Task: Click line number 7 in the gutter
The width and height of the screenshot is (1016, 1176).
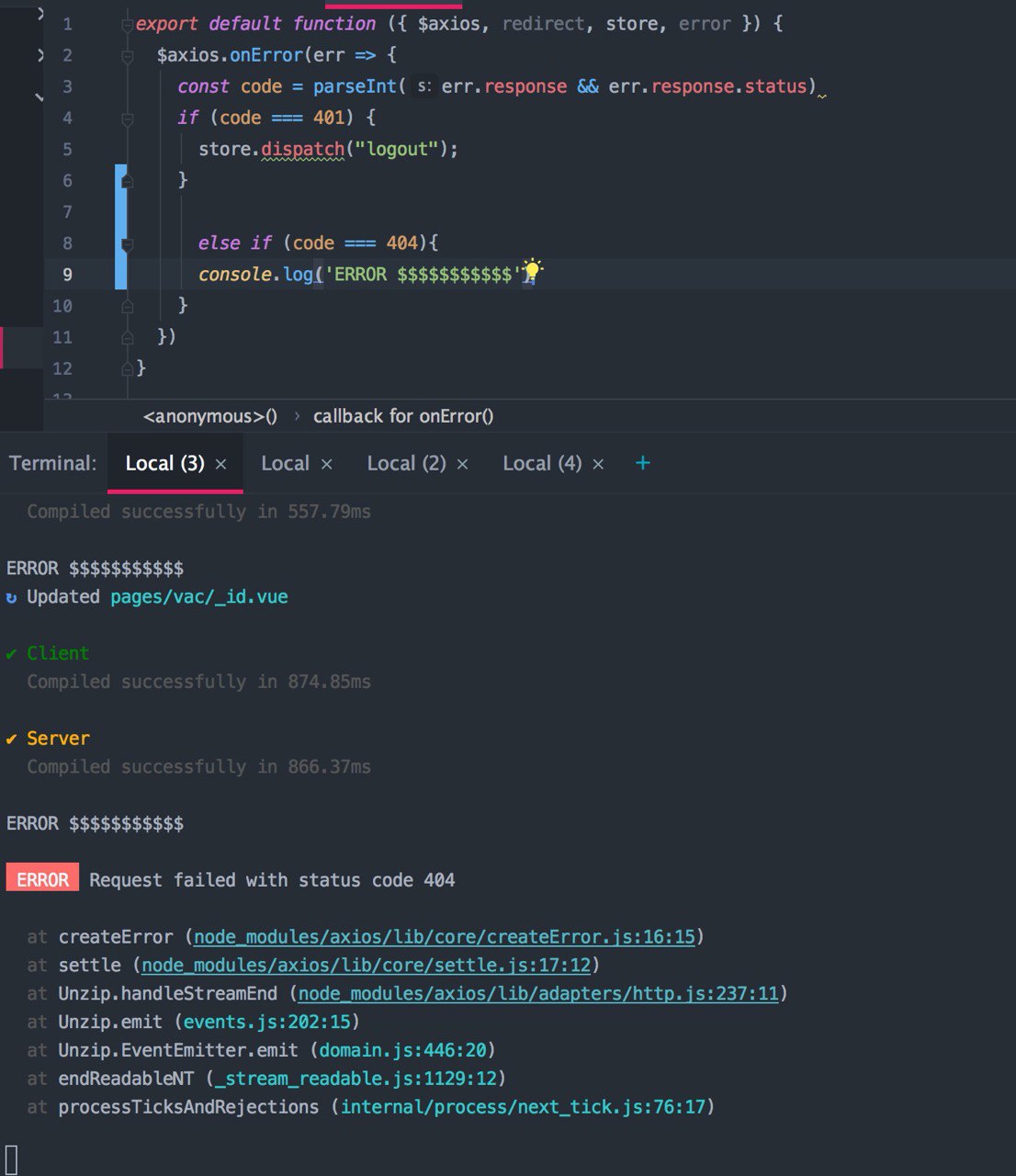Action: tap(66, 212)
